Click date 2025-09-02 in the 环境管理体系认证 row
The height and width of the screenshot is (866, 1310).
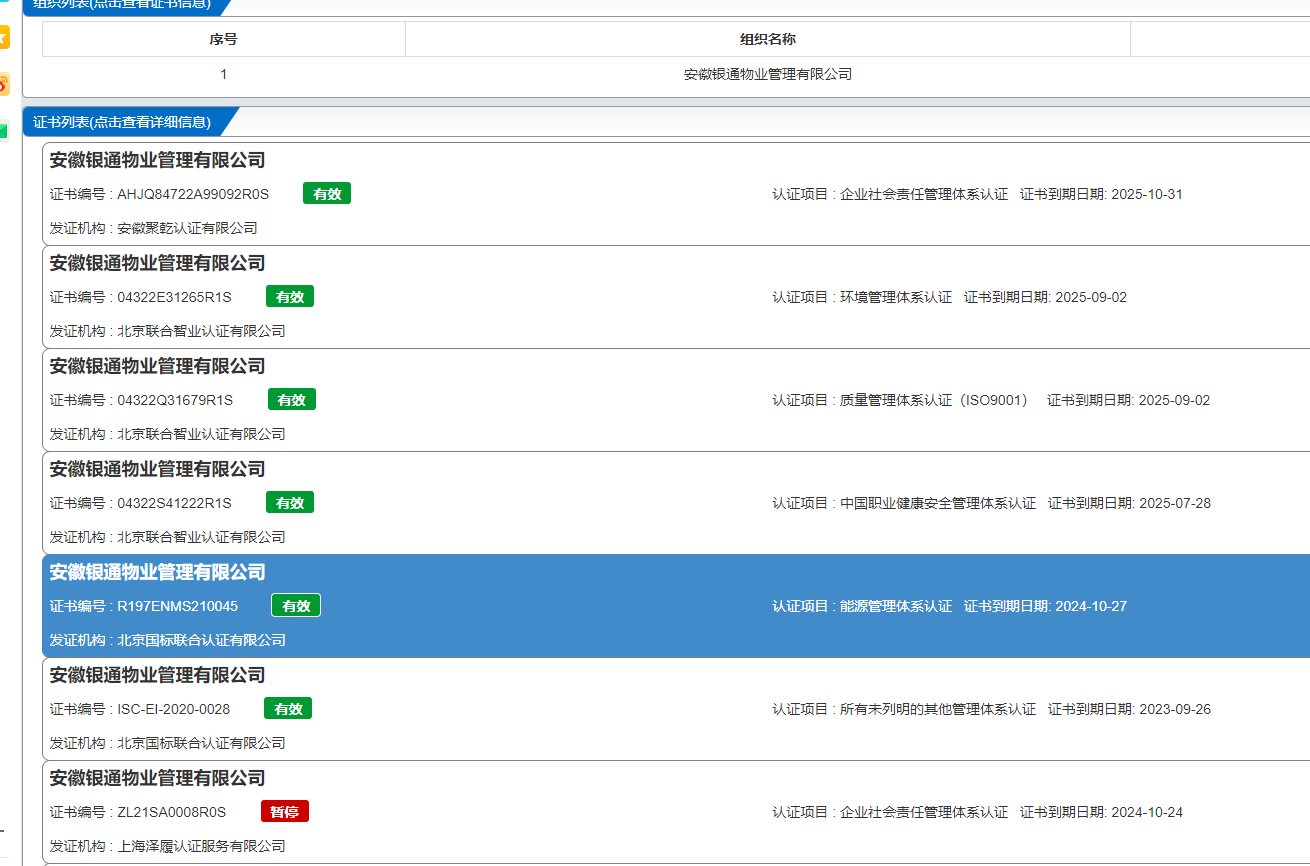click(x=1091, y=297)
